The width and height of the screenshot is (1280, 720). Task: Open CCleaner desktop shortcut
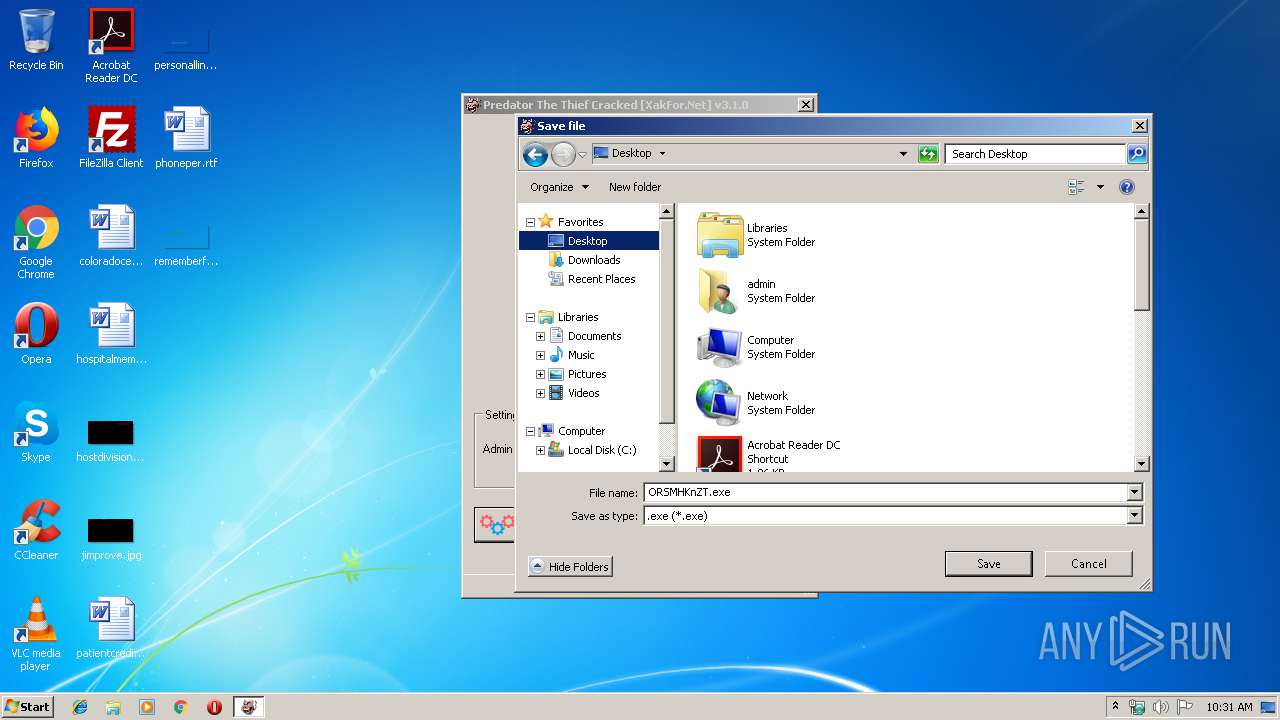(x=36, y=530)
